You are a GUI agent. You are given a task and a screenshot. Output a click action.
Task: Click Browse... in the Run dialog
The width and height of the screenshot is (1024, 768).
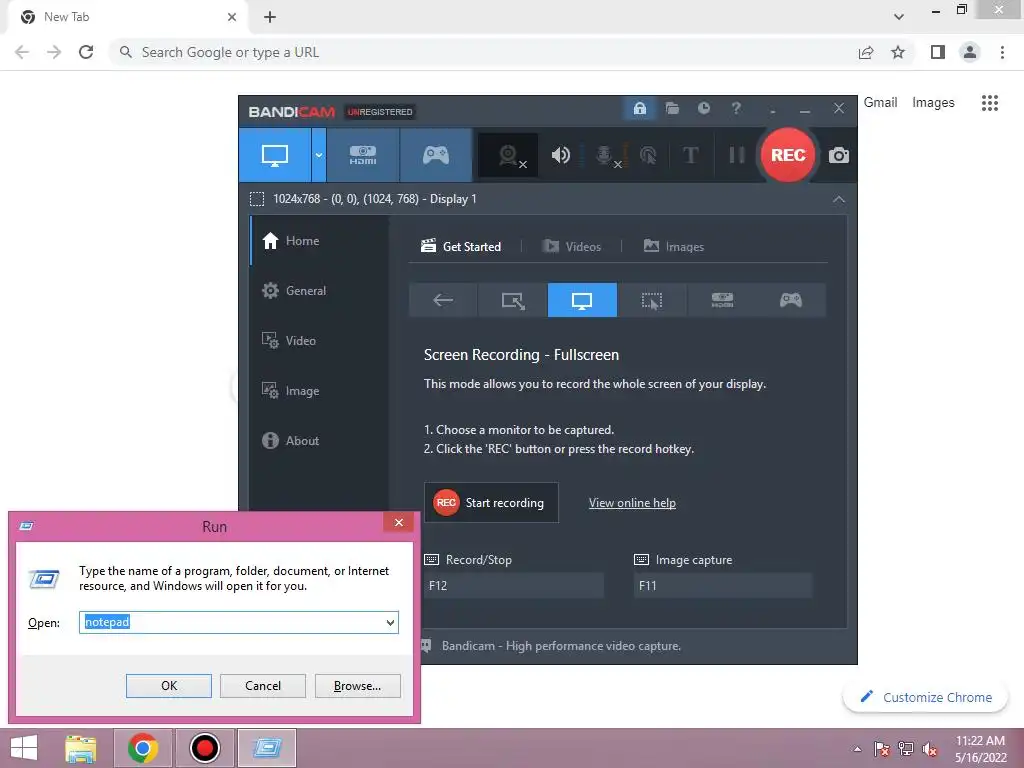click(x=357, y=686)
